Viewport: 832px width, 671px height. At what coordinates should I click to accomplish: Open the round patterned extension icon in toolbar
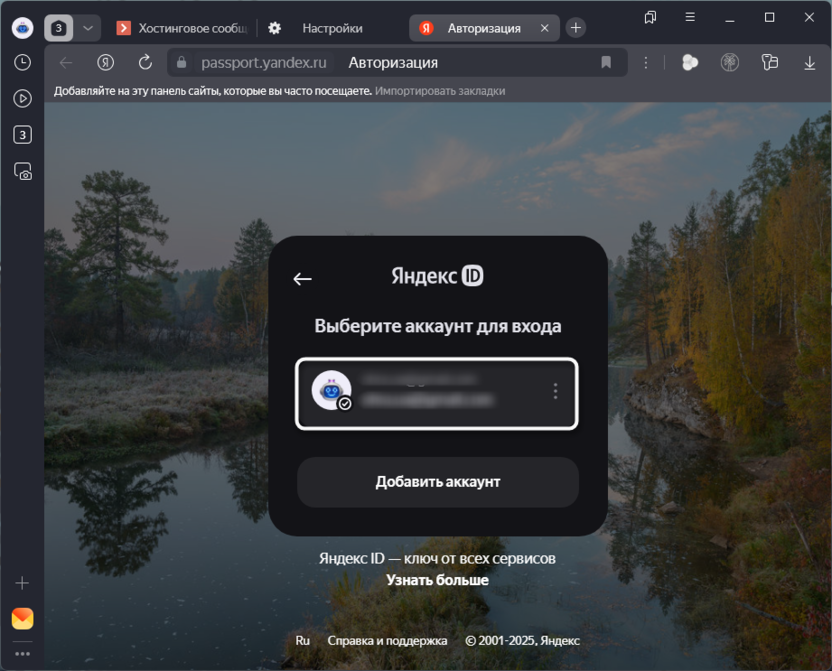coord(730,63)
